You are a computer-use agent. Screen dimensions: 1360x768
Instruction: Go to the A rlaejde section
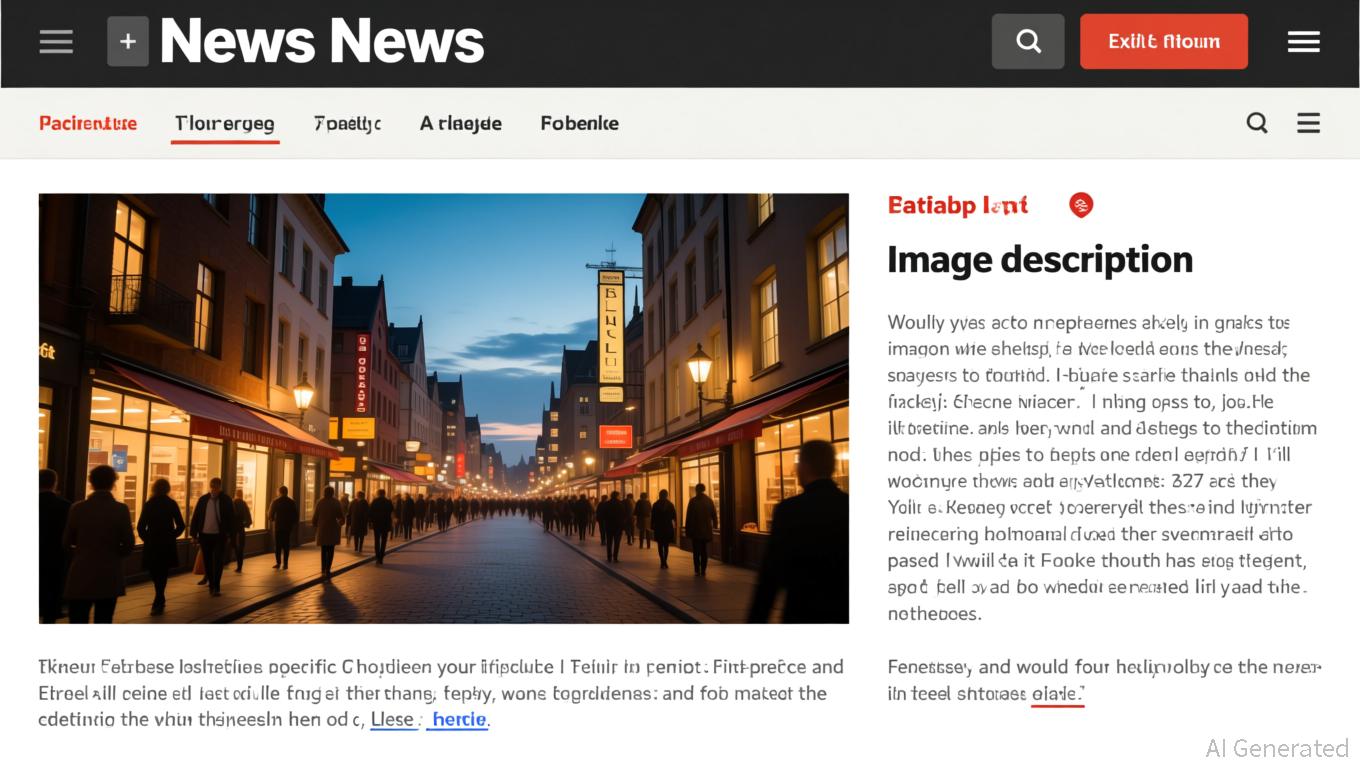[x=460, y=124]
